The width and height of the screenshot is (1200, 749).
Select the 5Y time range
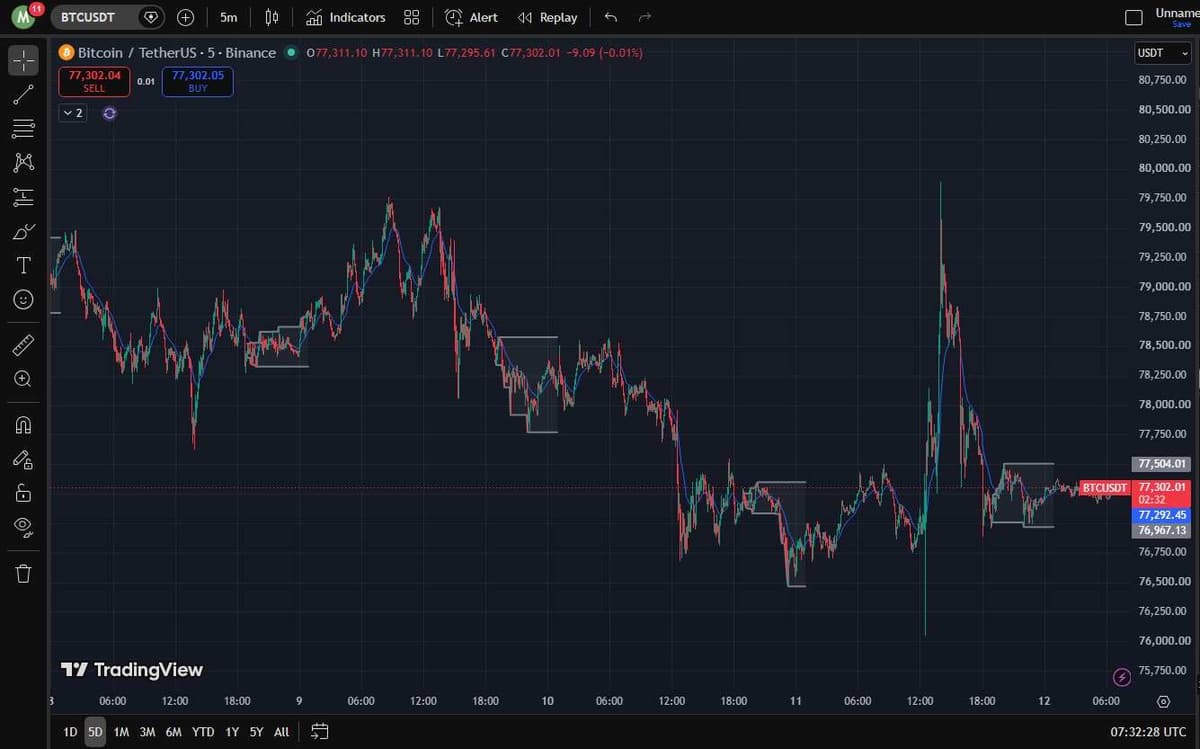tap(257, 732)
